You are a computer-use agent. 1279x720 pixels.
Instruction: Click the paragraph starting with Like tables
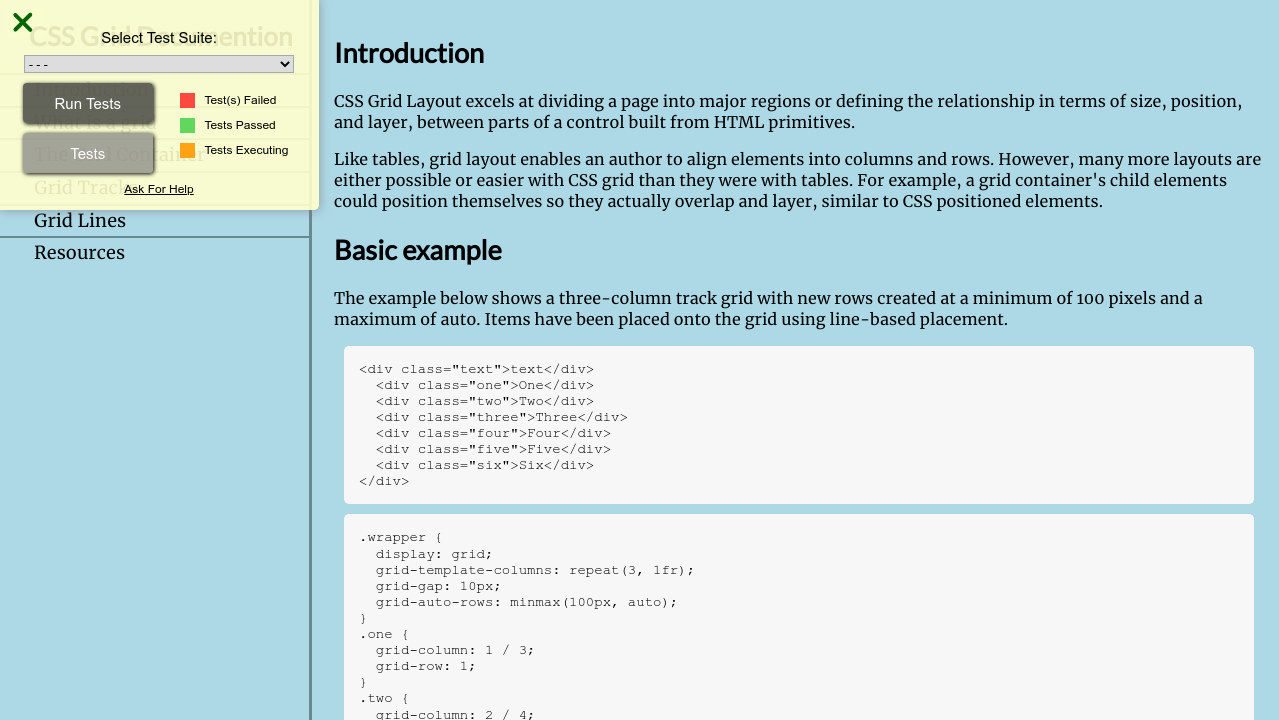coord(797,180)
